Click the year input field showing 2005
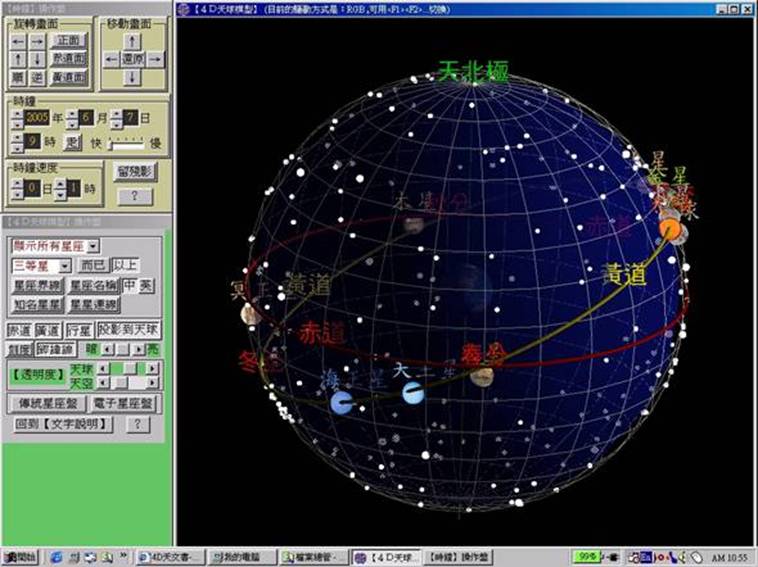758x567 pixels. pyautogui.click(x=37, y=118)
